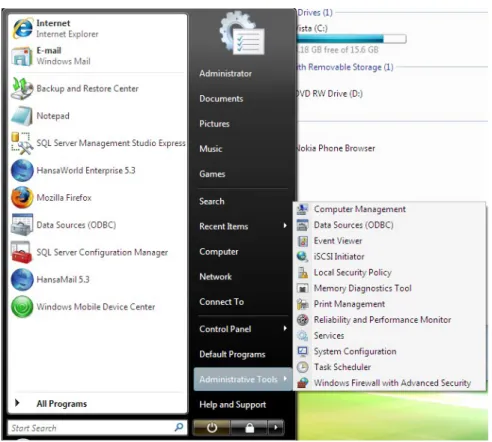Click Task Scheduler clock icon
The height and width of the screenshot is (442, 492).
(x=303, y=367)
